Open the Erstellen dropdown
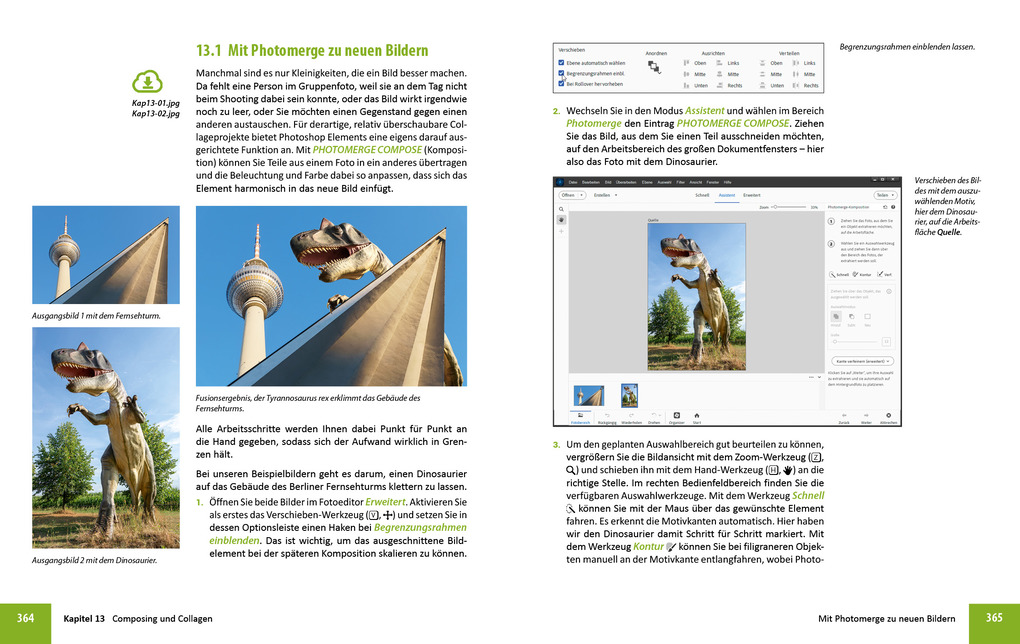The image size is (1020, 644). click(x=605, y=195)
